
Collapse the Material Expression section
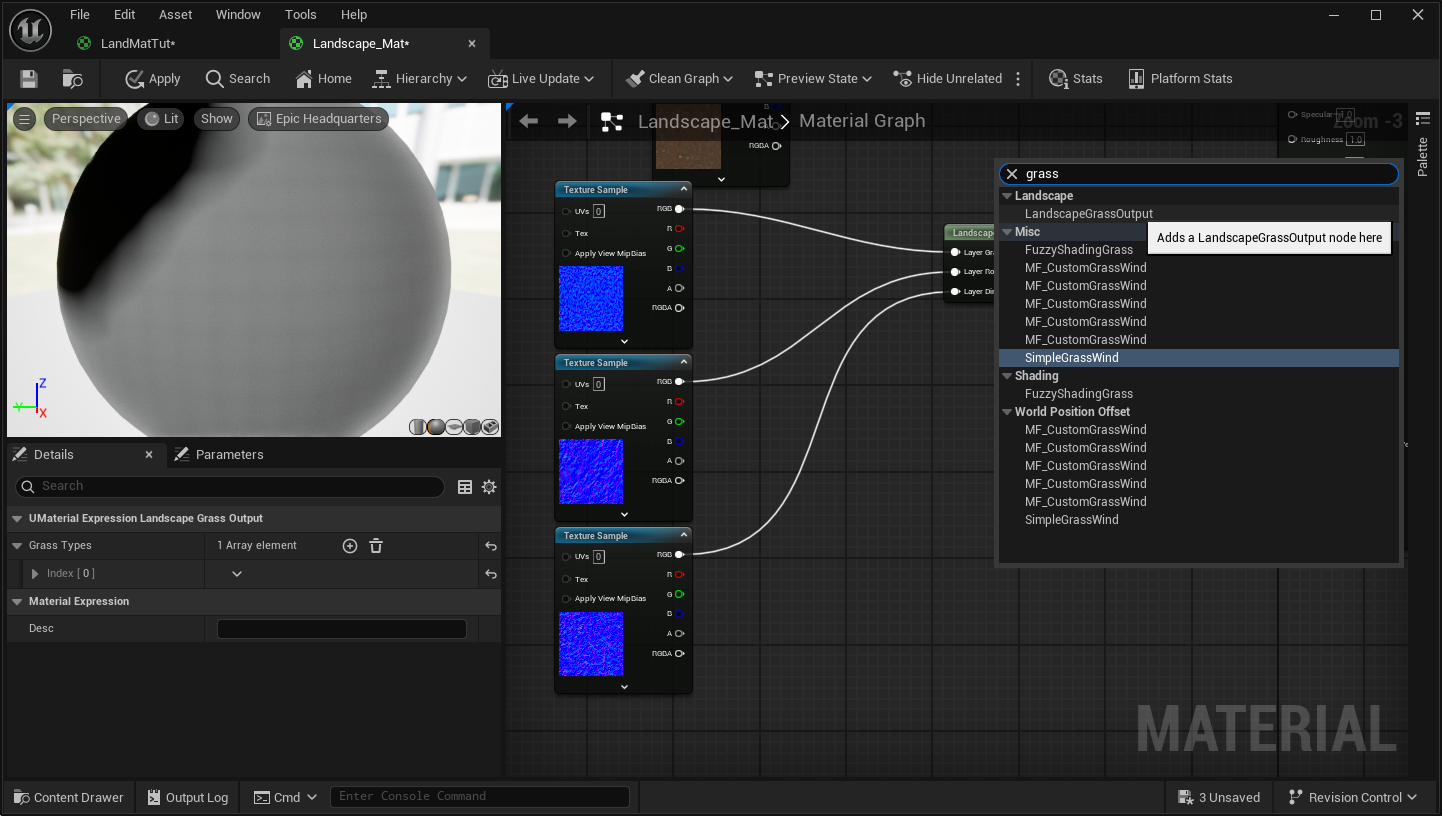[17, 602]
